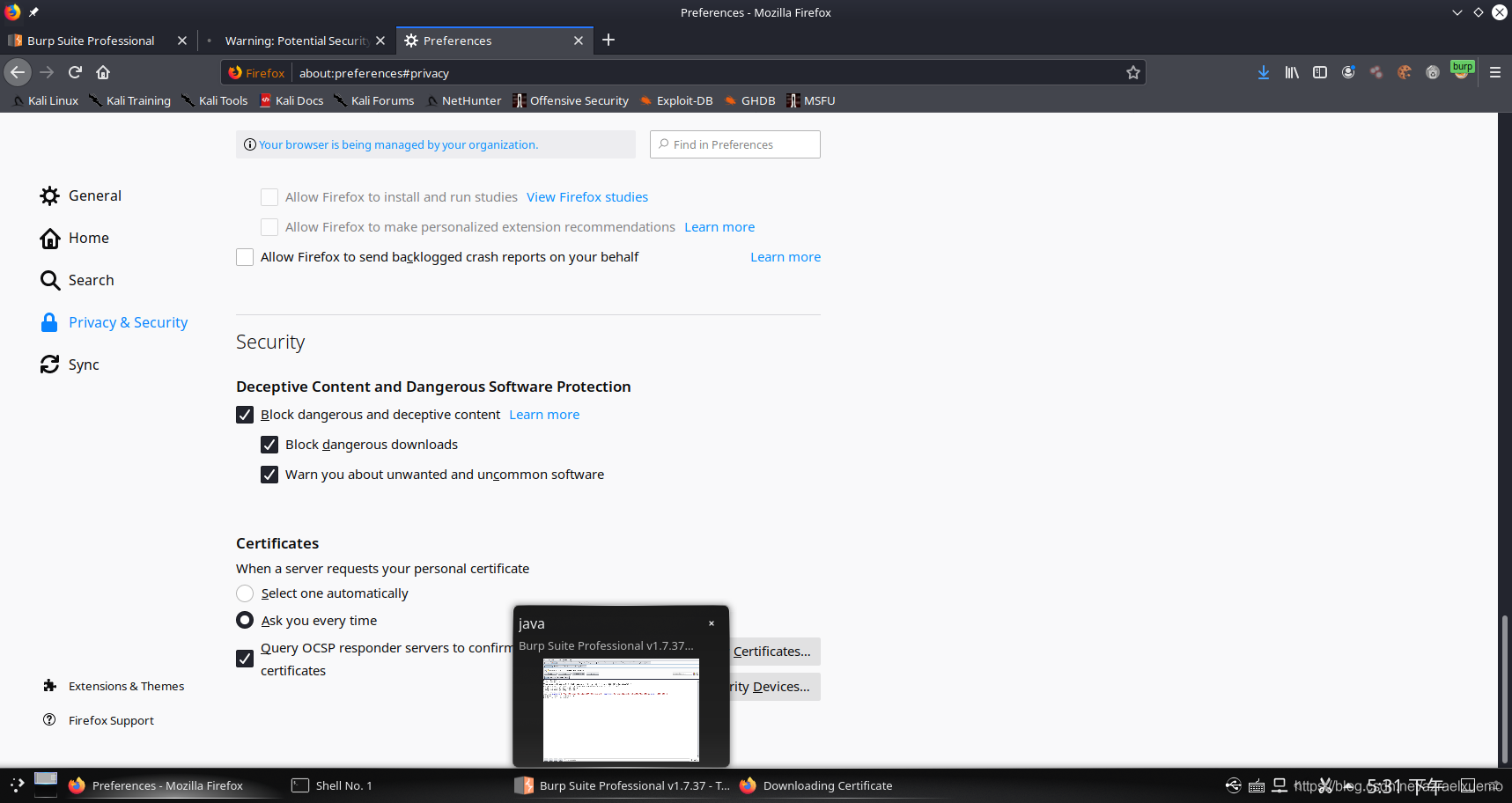Switch to Downloading Certificate taskbar entry
The width and height of the screenshot is (1512, 803).
point(816,785)
